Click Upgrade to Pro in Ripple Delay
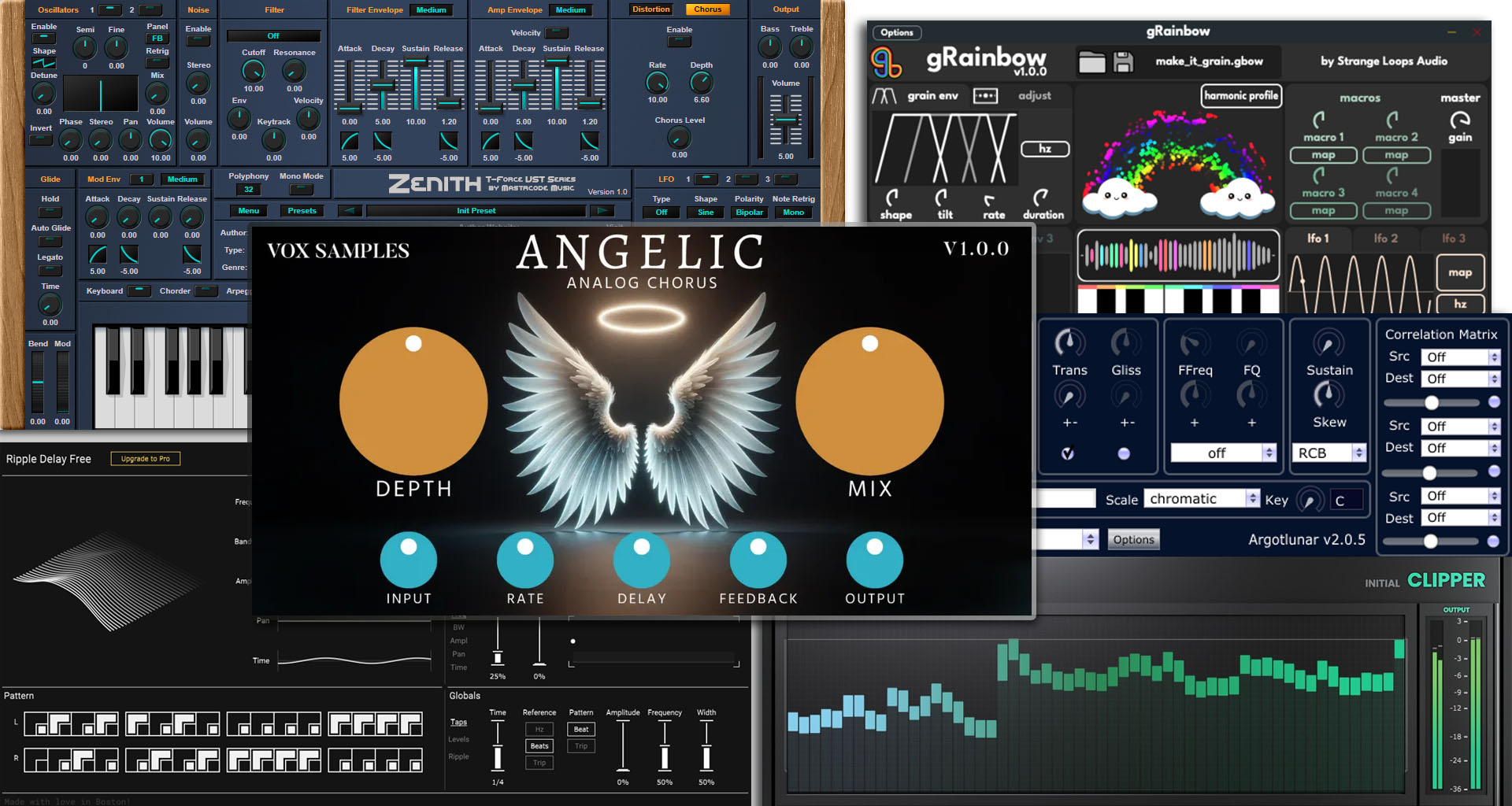This screenshot has width=1512, height=806. [x=145, y=459]
